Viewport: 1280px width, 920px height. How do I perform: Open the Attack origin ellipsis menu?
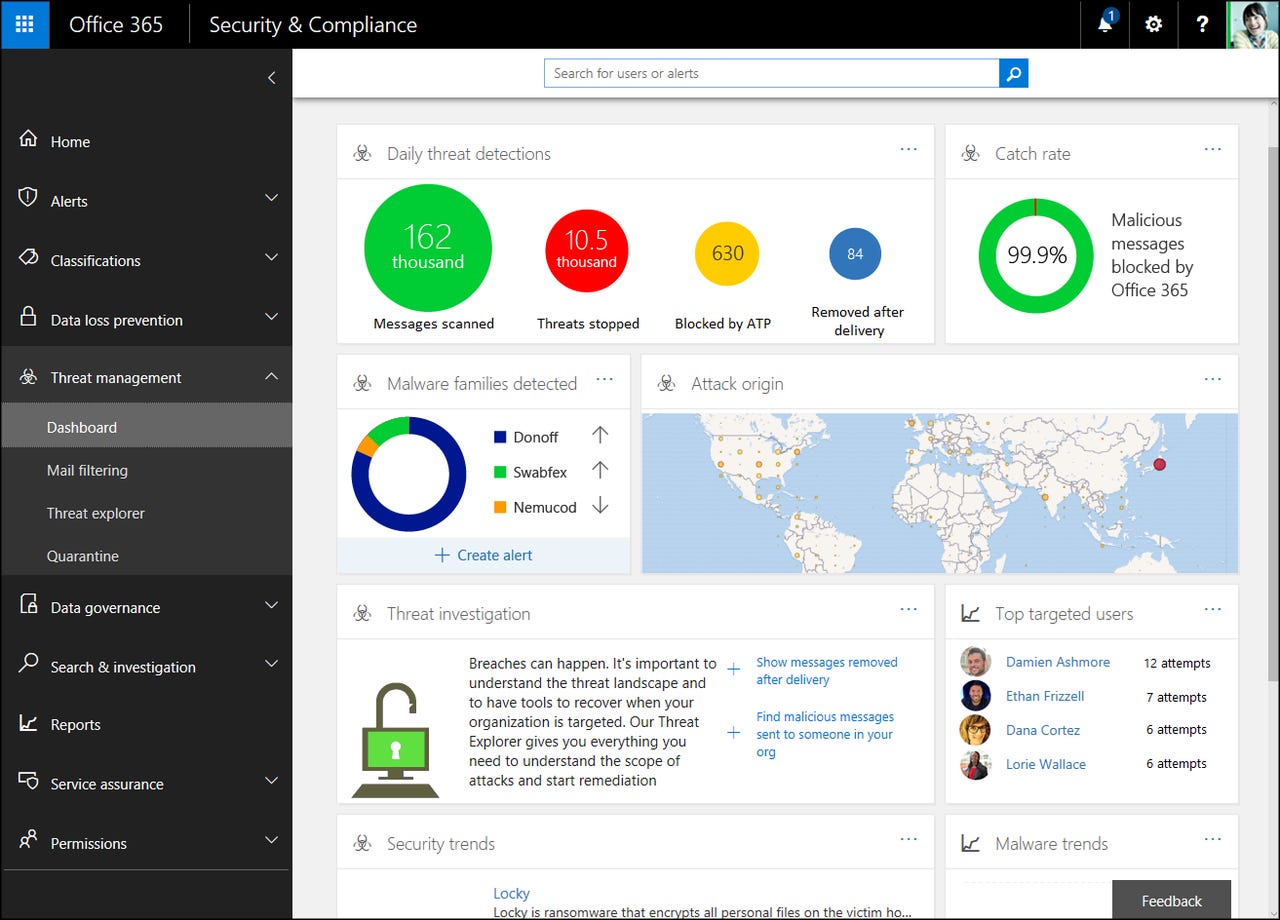click(1212, 378)
